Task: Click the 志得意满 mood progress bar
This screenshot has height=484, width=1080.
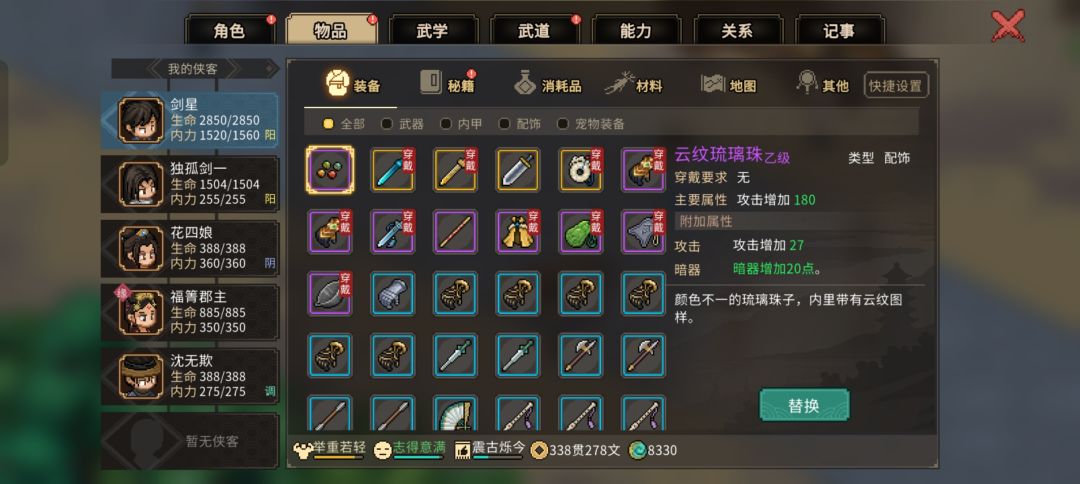Action: tap(417, 456)
